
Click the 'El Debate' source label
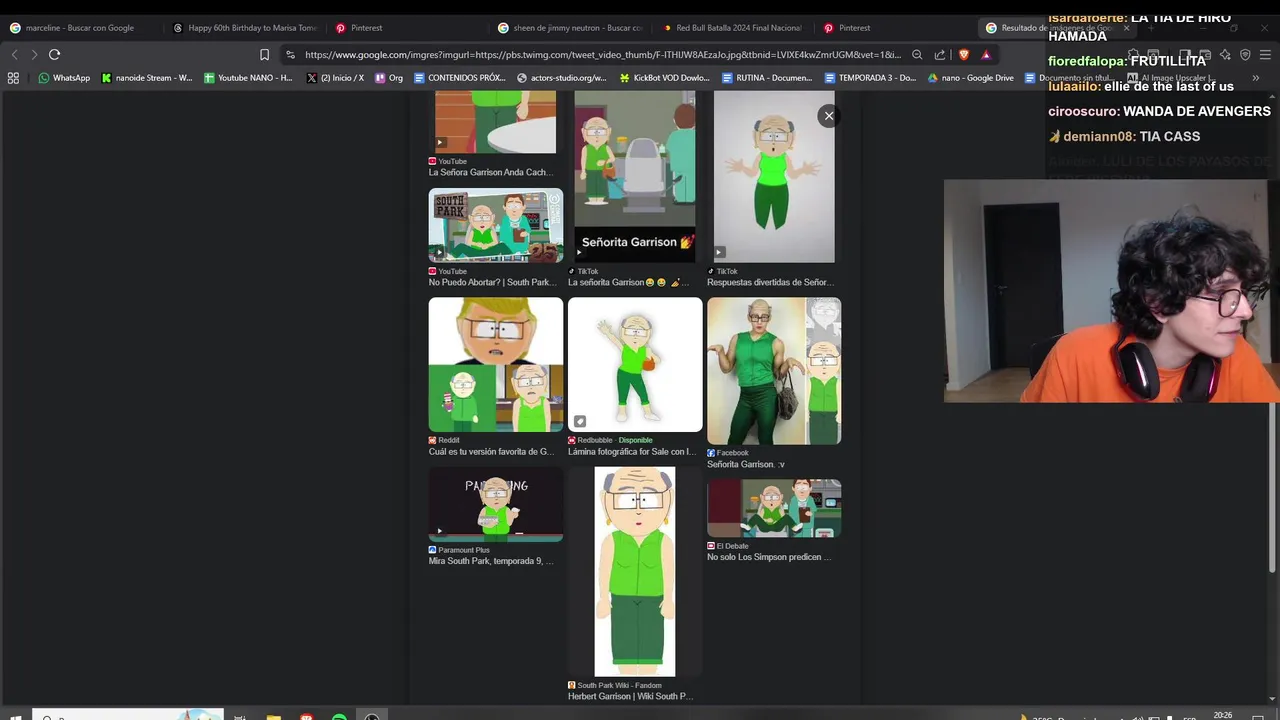click(728, 546)
